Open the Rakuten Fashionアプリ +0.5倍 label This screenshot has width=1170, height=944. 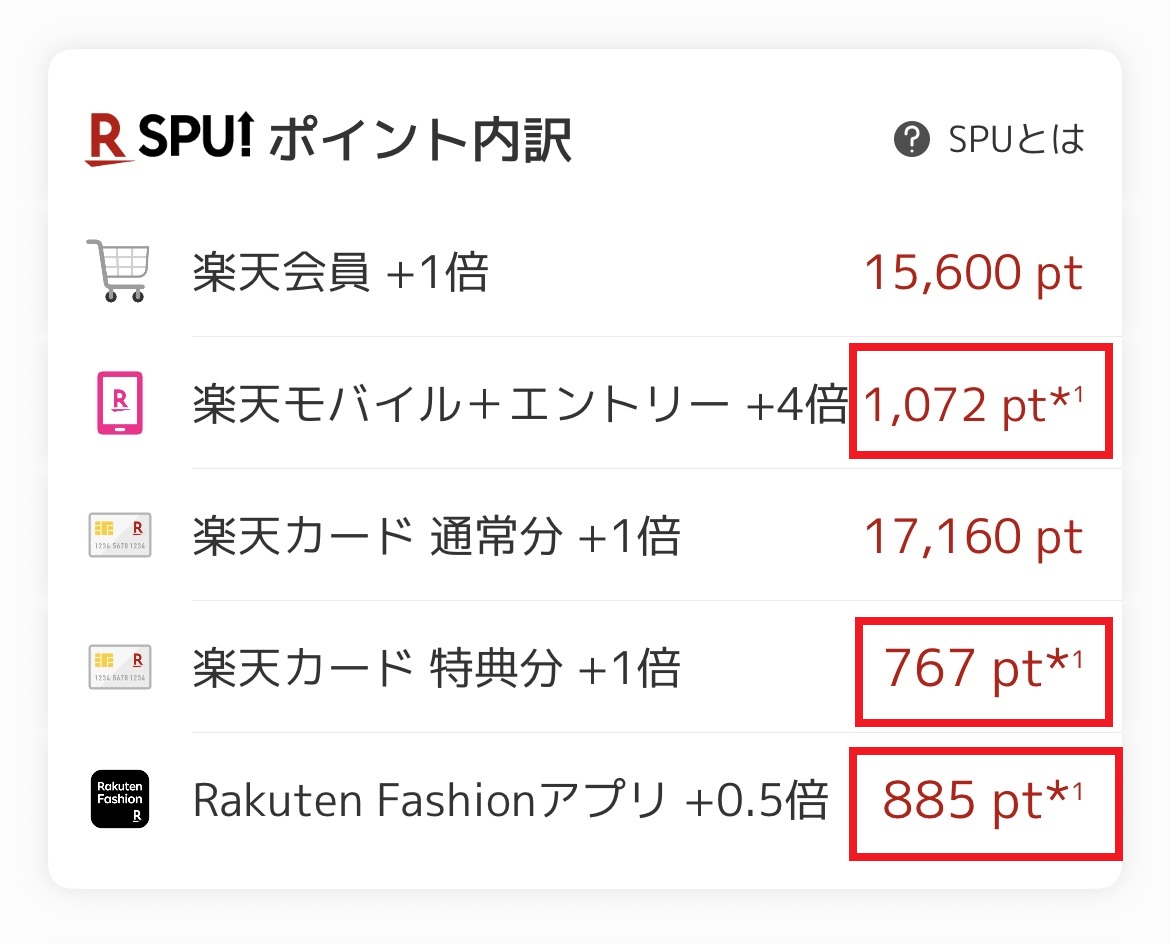tap(510, 800)
